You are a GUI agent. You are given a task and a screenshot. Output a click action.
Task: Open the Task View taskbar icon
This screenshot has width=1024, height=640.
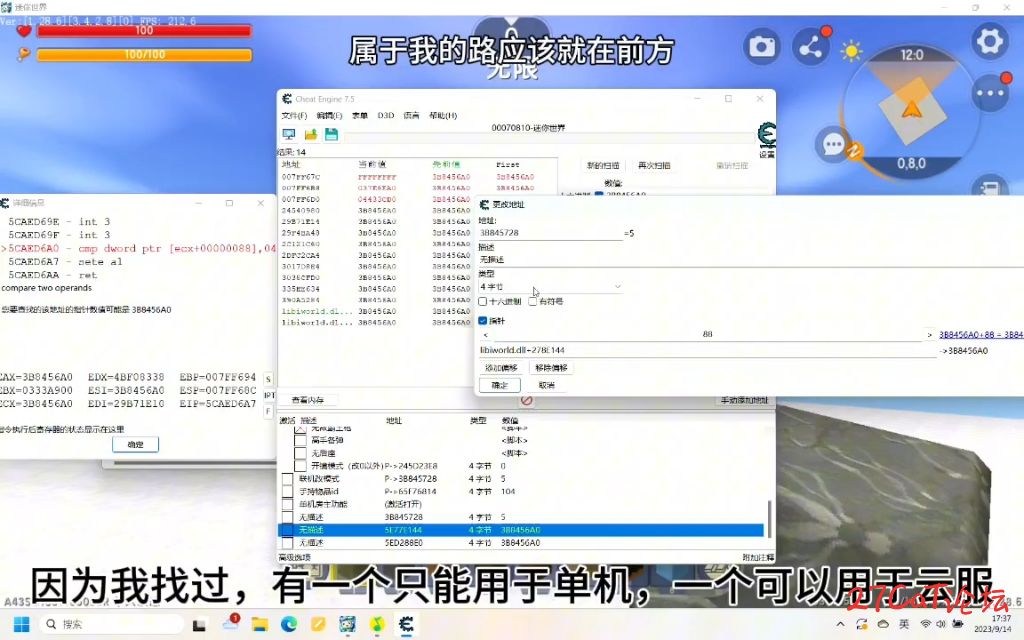199,625
